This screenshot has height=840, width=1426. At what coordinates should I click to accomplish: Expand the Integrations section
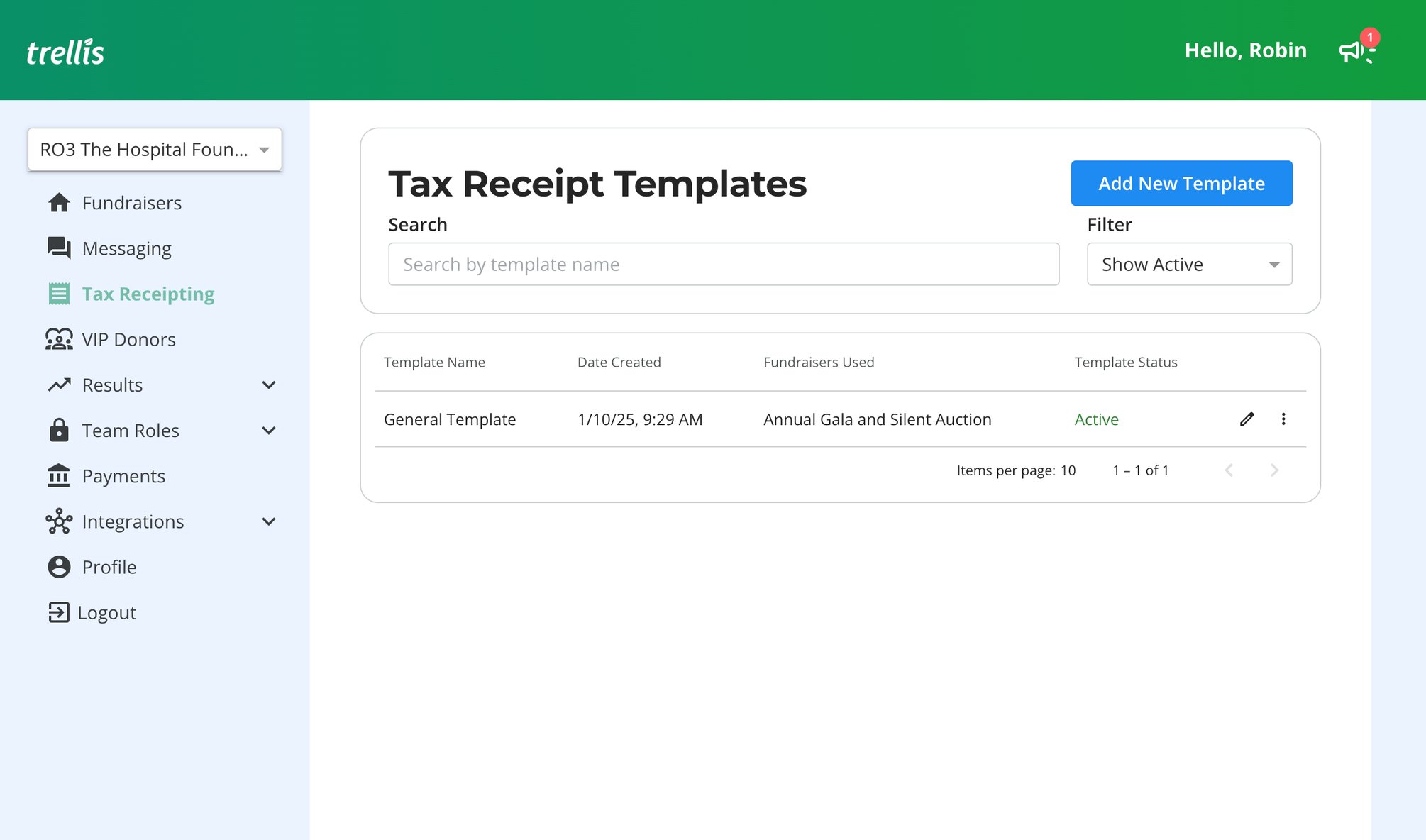269,521
